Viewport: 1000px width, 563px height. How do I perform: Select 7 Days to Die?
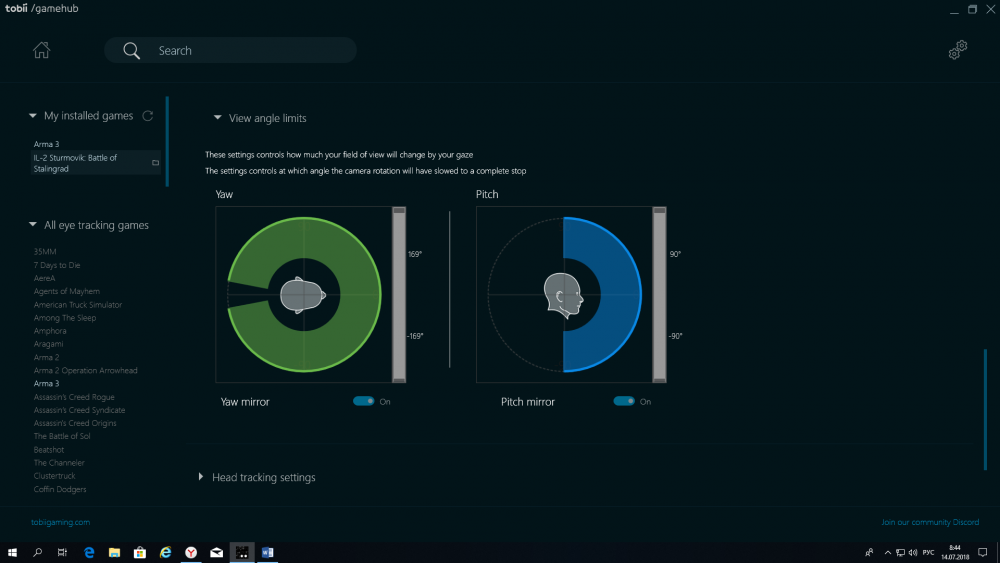tap(57, 265)
